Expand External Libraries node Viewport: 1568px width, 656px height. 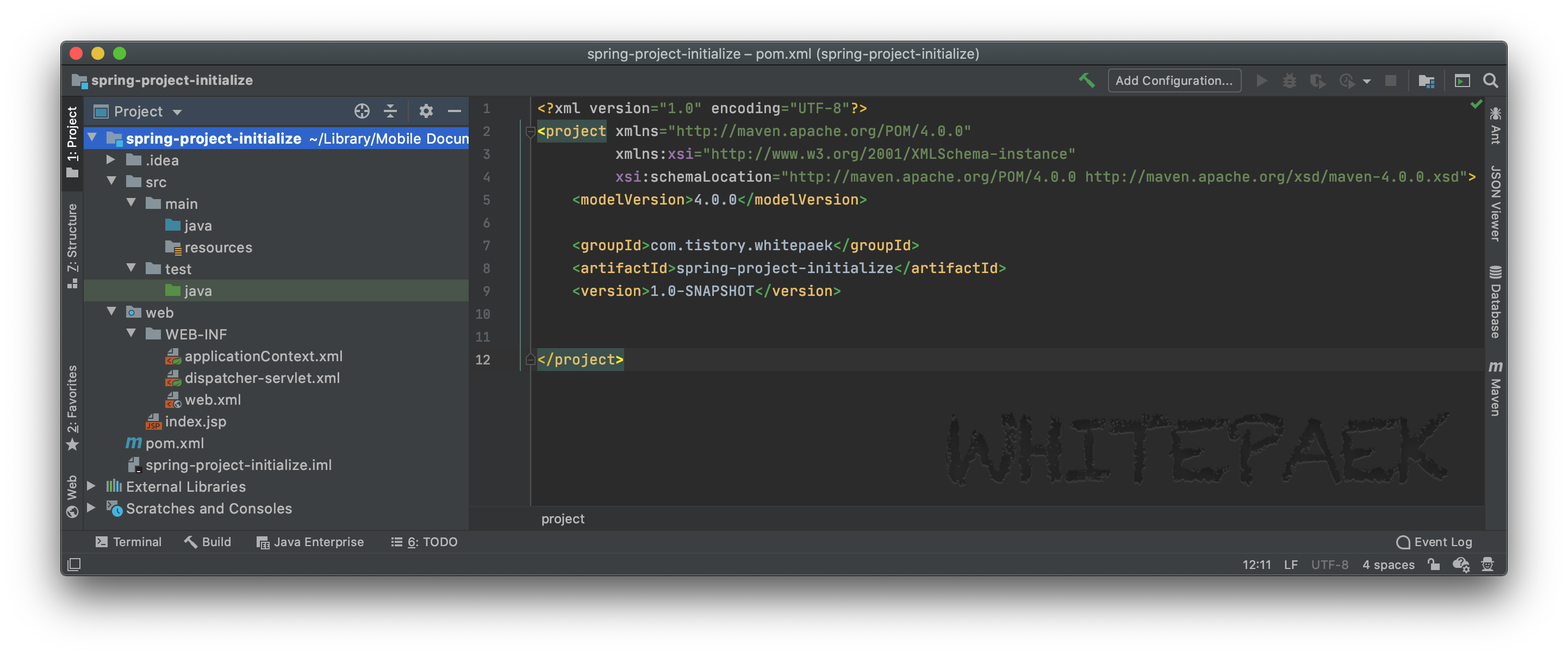[x=91, y=485]
